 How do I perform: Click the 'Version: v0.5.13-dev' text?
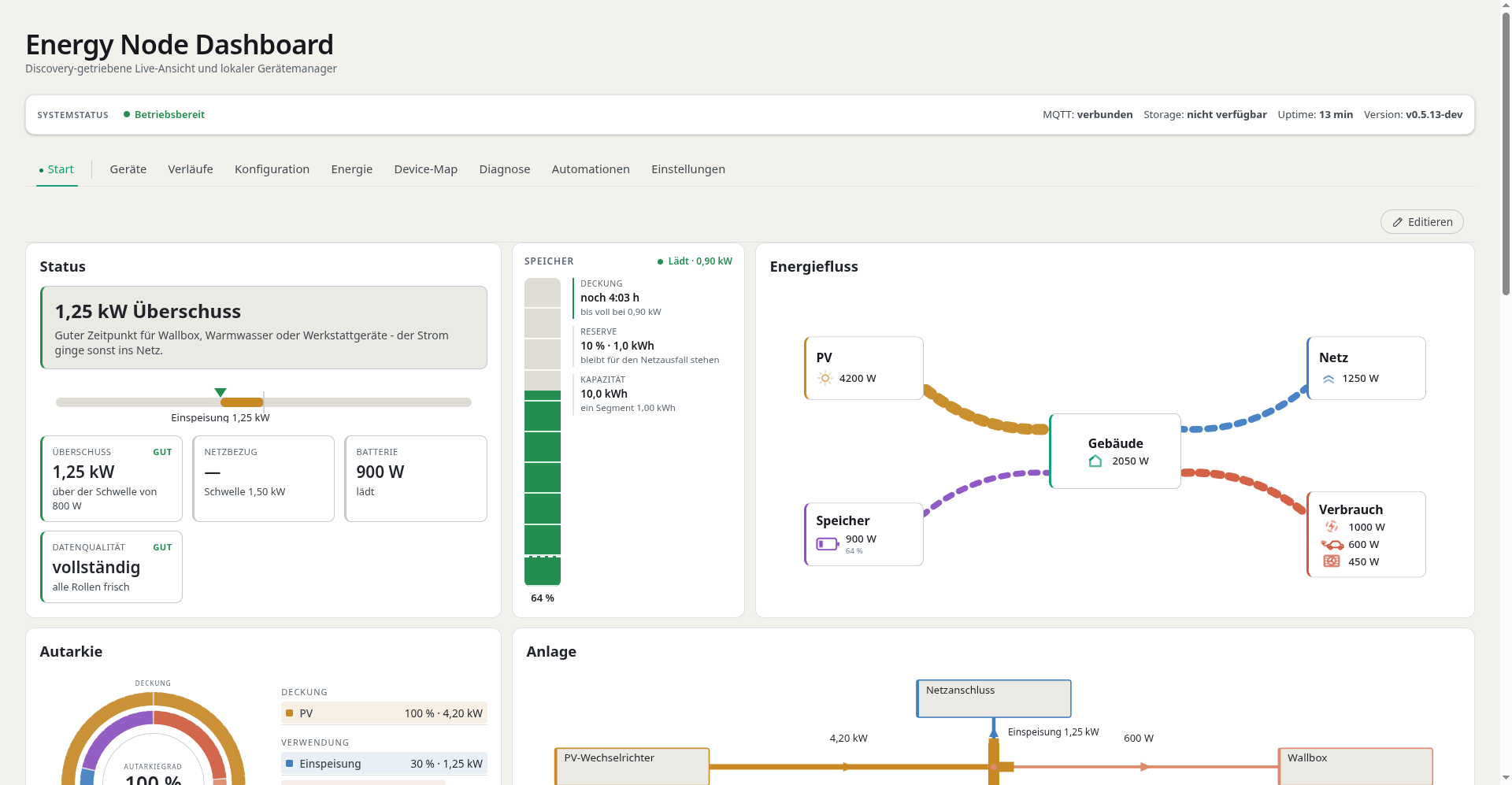click(1414, 115)
